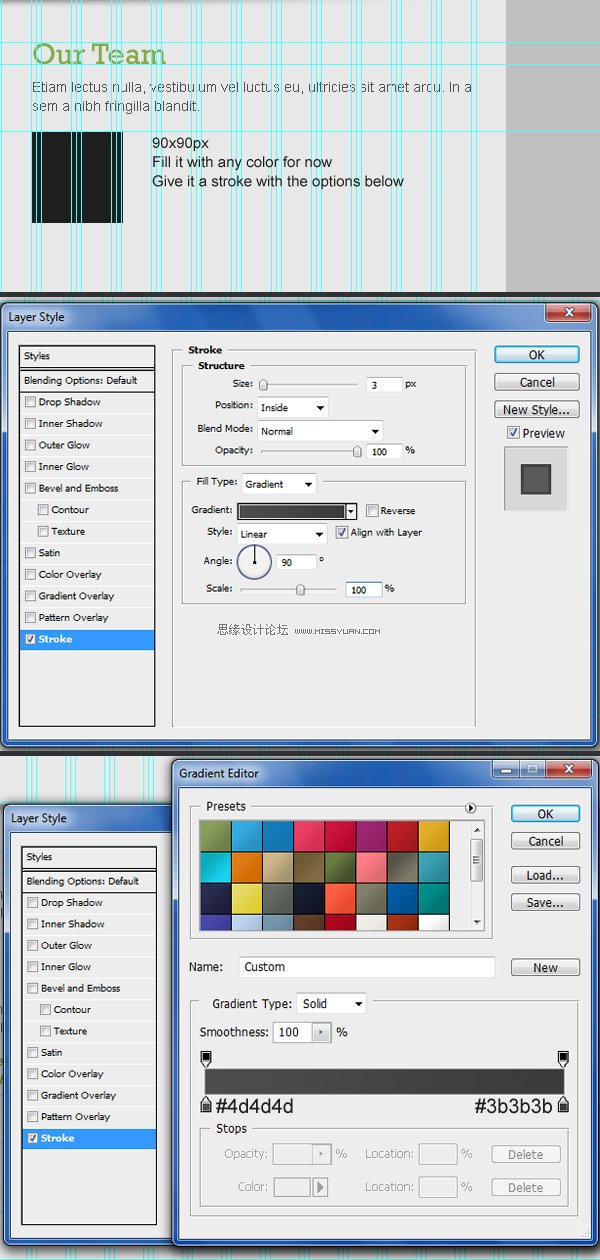Click the Gradient preview swatch in Stroke settings
The height and width of the screenshot is (1260, 600).
pos(292,510)
